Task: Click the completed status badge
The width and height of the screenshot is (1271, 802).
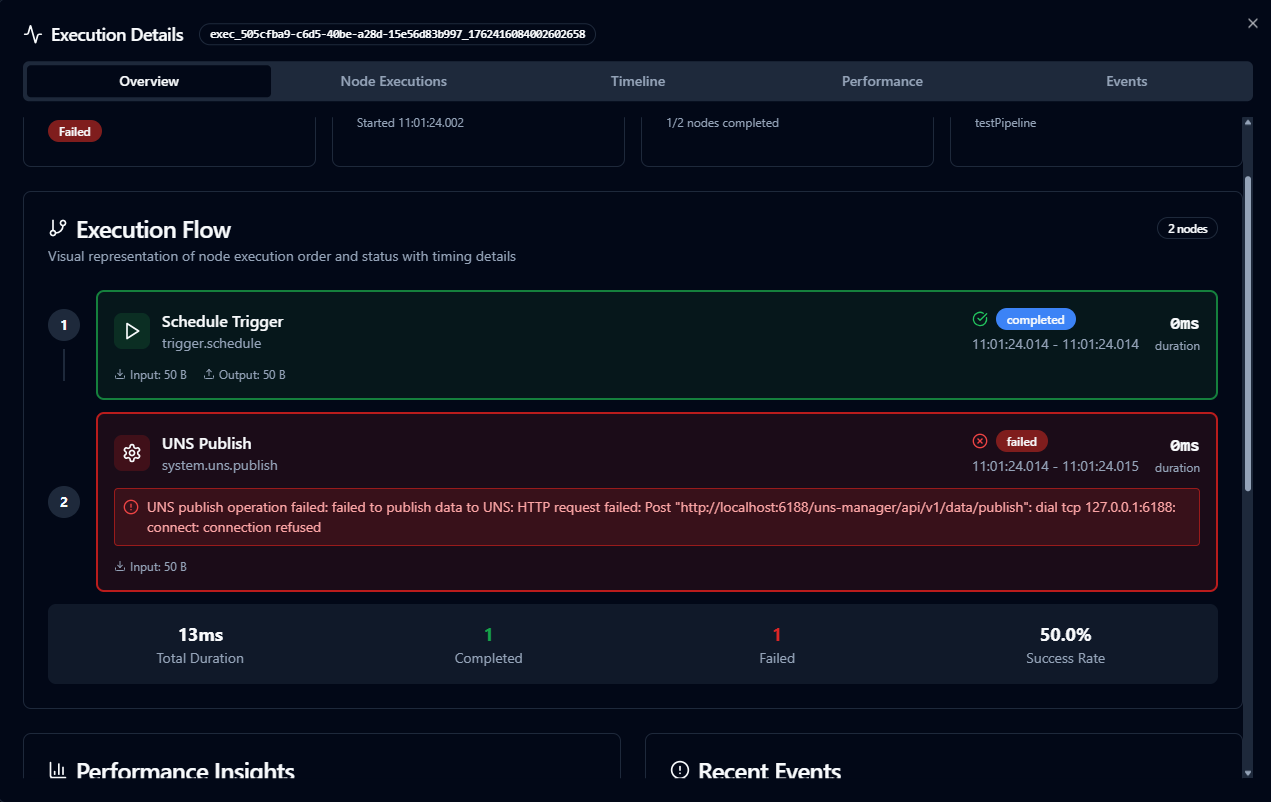Action: click(1036, 319)
